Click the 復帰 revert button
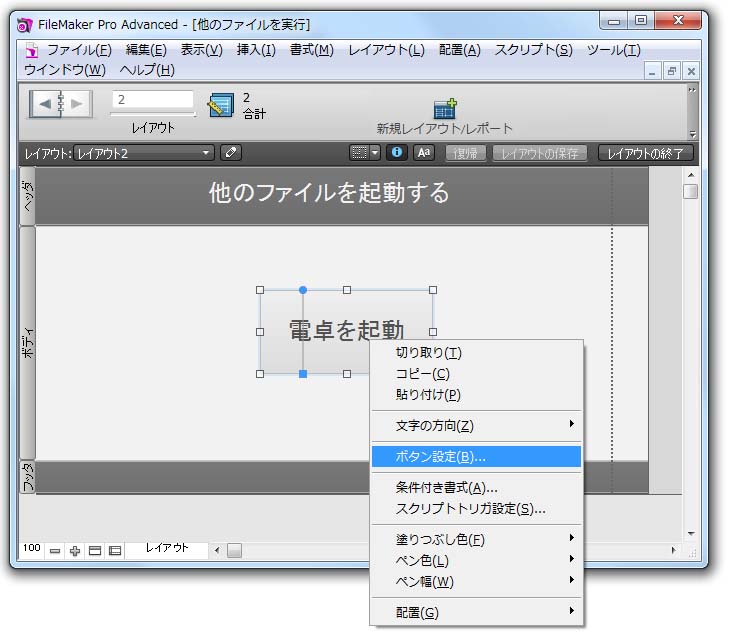Screen dimensions: 729x635 tap(465, 153)
